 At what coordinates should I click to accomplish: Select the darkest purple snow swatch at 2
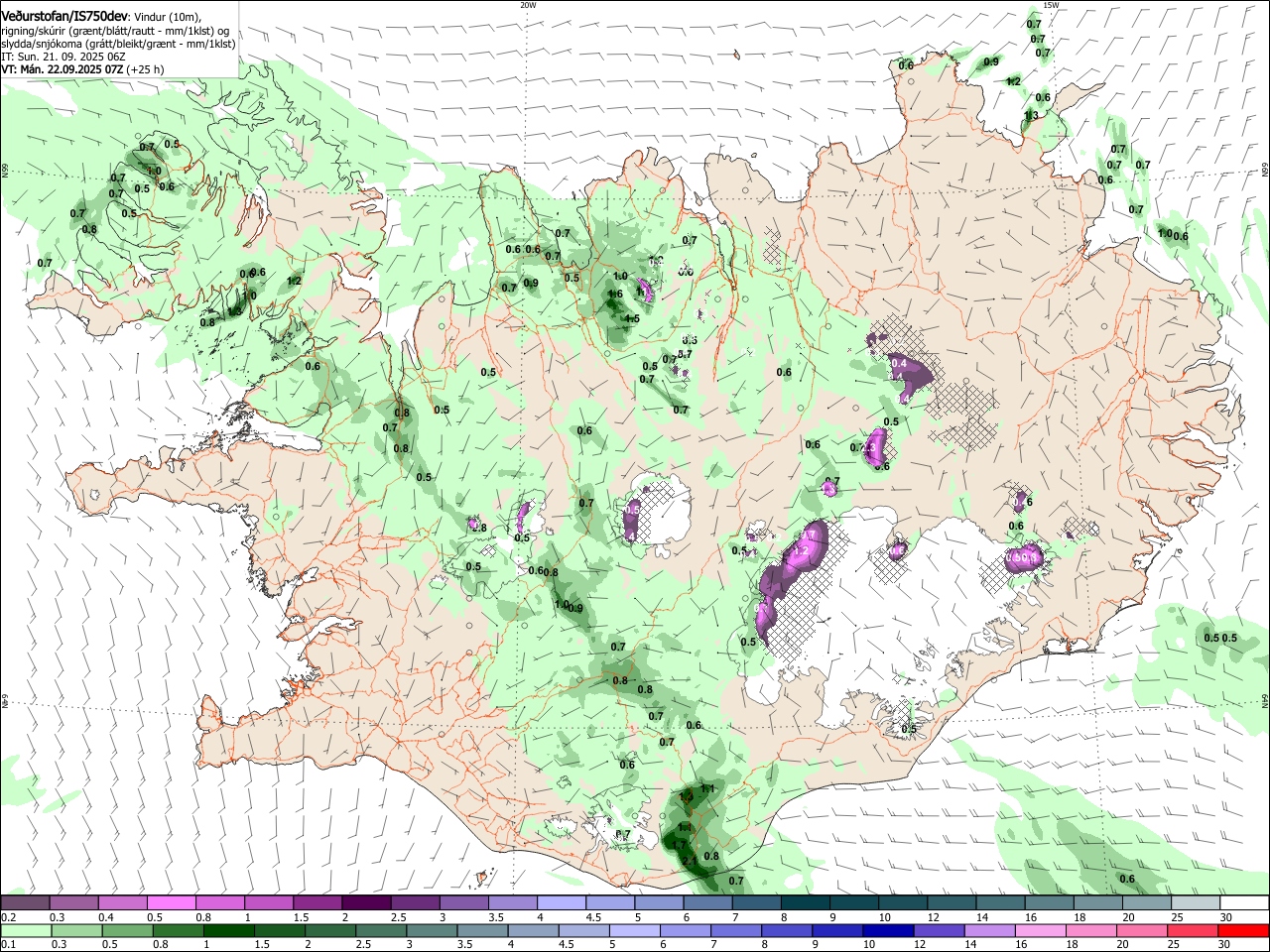[365, 903]
